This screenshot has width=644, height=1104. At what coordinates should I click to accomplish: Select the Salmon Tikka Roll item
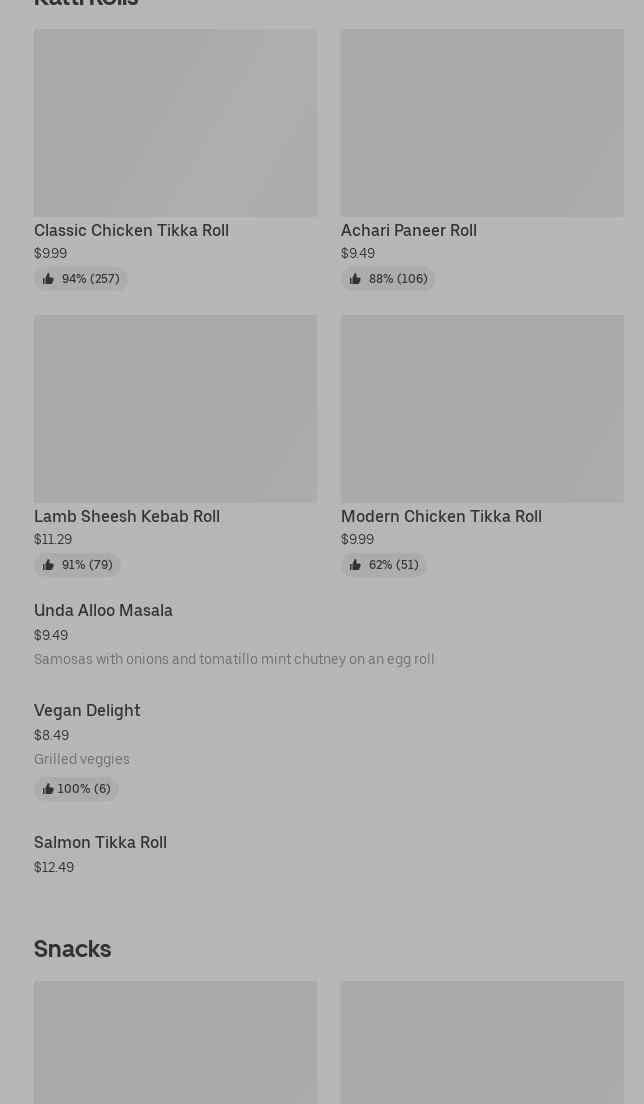point(100,842)
